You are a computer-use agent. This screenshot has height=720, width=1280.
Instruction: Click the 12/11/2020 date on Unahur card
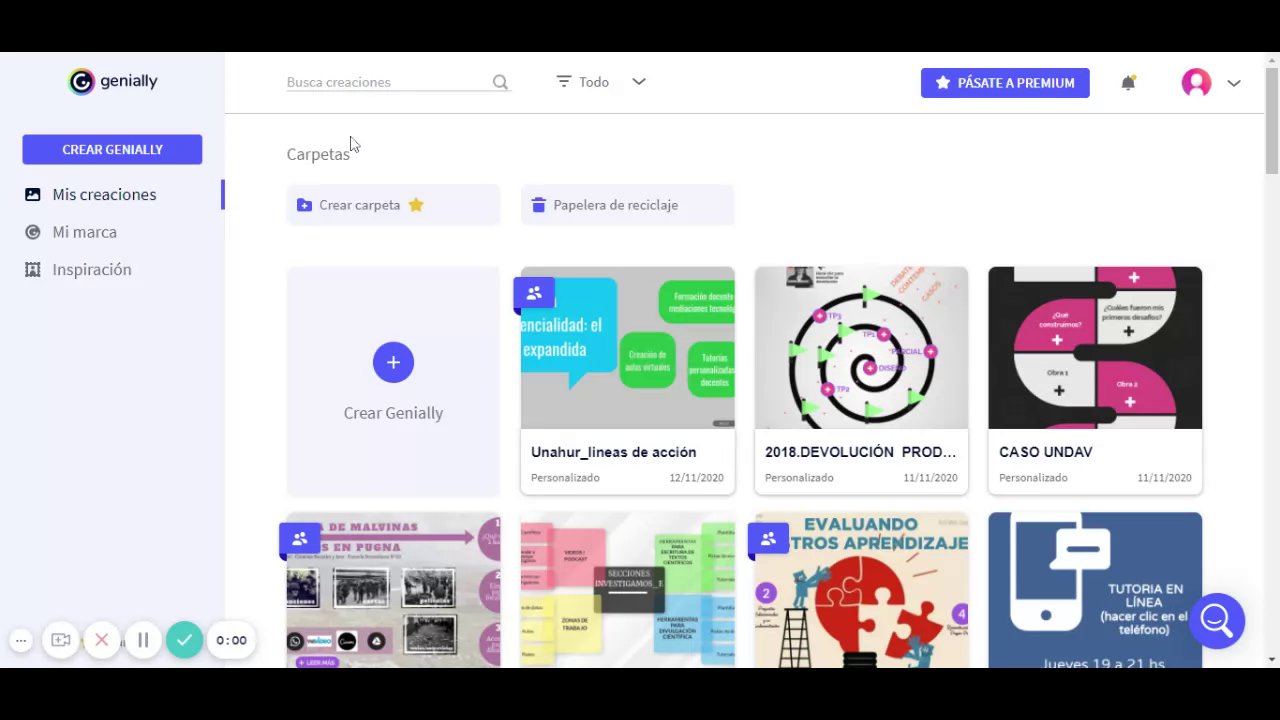point(696,478)
